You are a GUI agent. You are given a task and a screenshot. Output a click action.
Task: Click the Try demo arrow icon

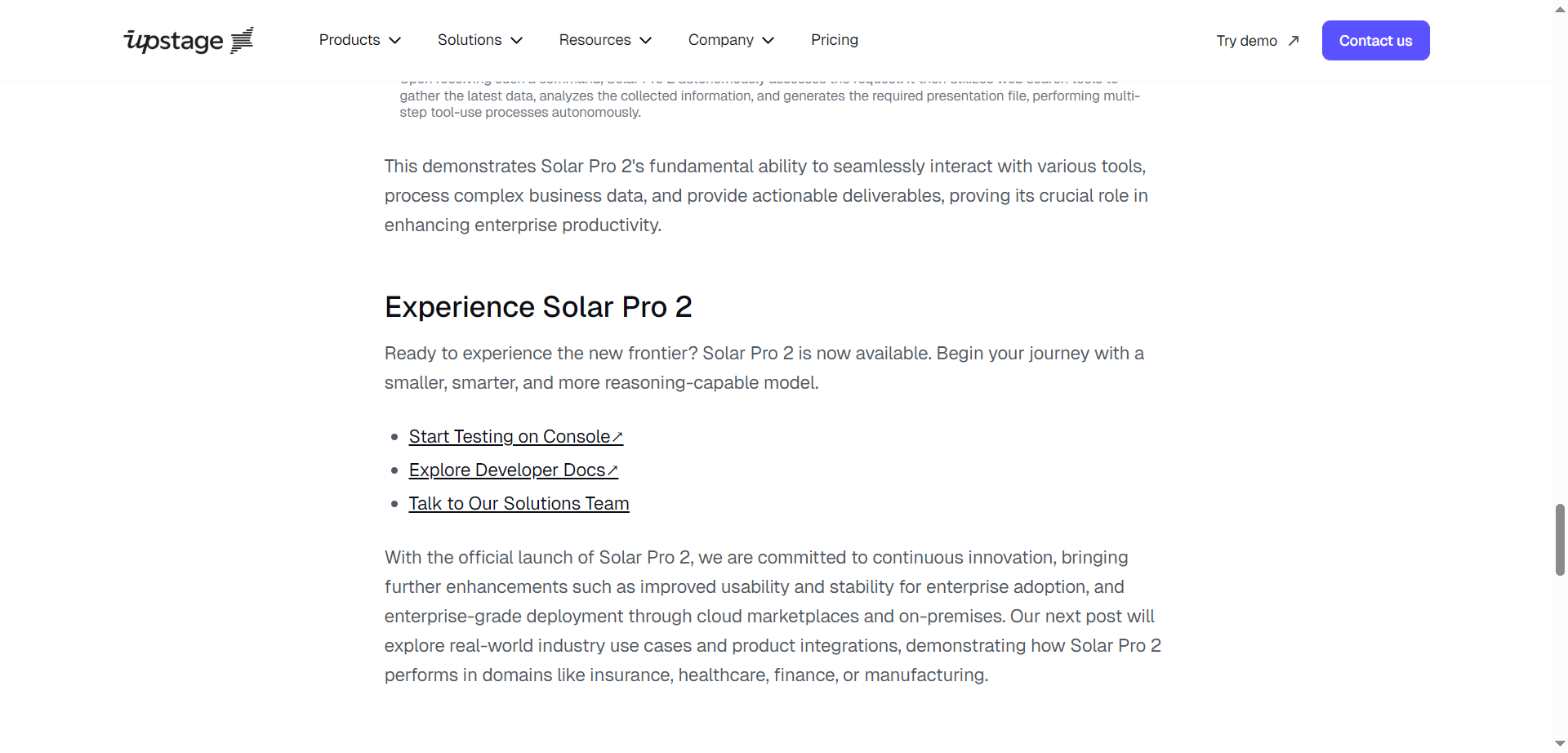(x=1294, y=41)
